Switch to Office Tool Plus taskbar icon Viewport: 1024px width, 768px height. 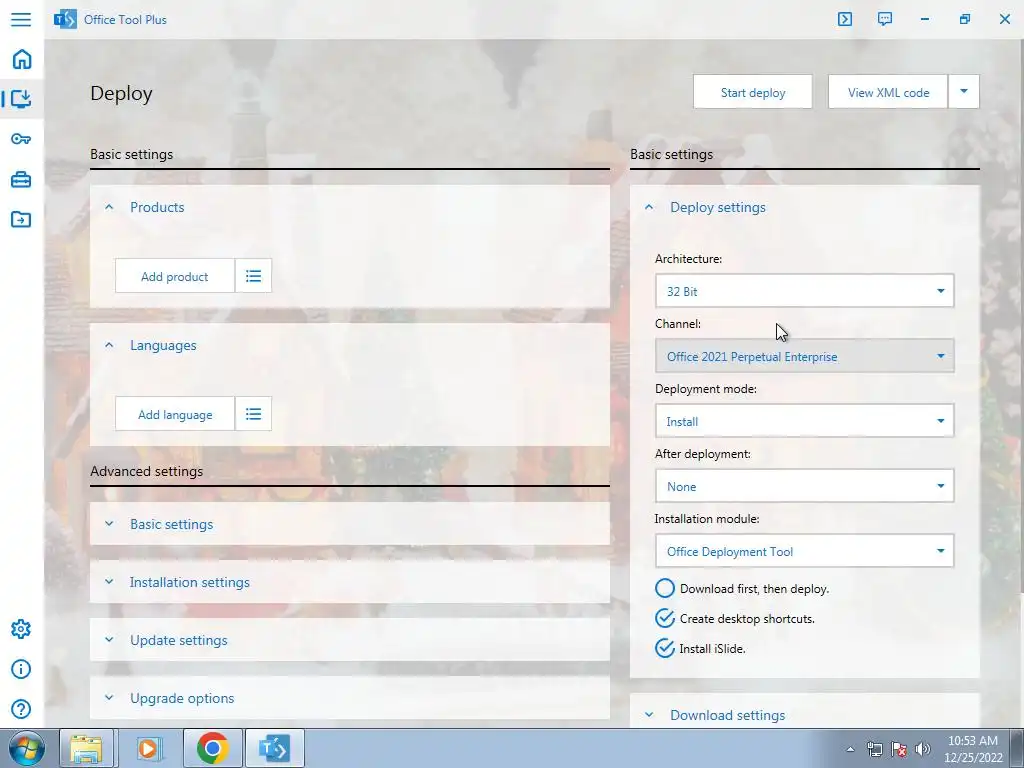point(274,748)
